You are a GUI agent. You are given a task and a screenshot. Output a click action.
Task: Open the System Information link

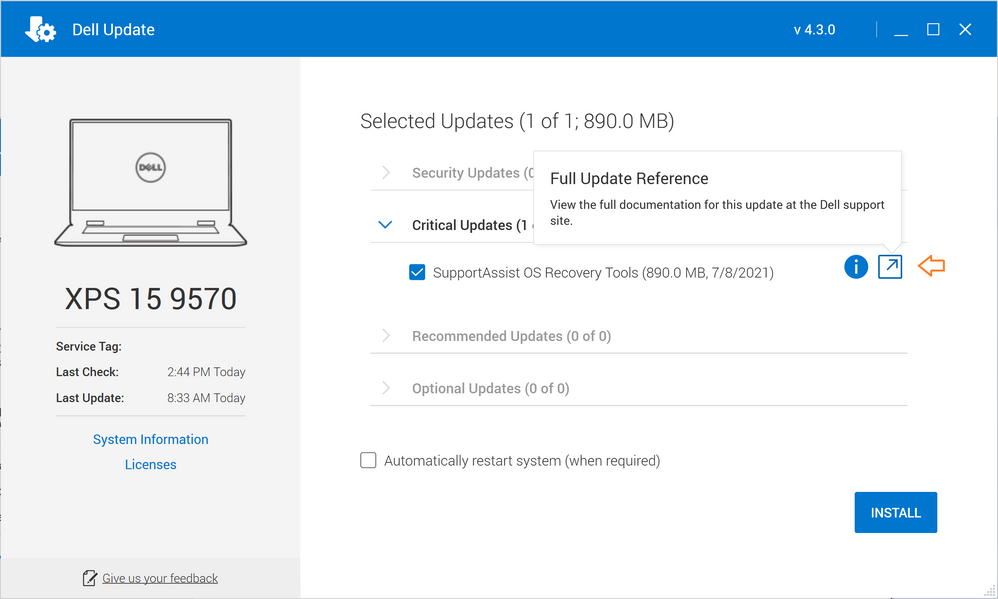coord(151,439)
